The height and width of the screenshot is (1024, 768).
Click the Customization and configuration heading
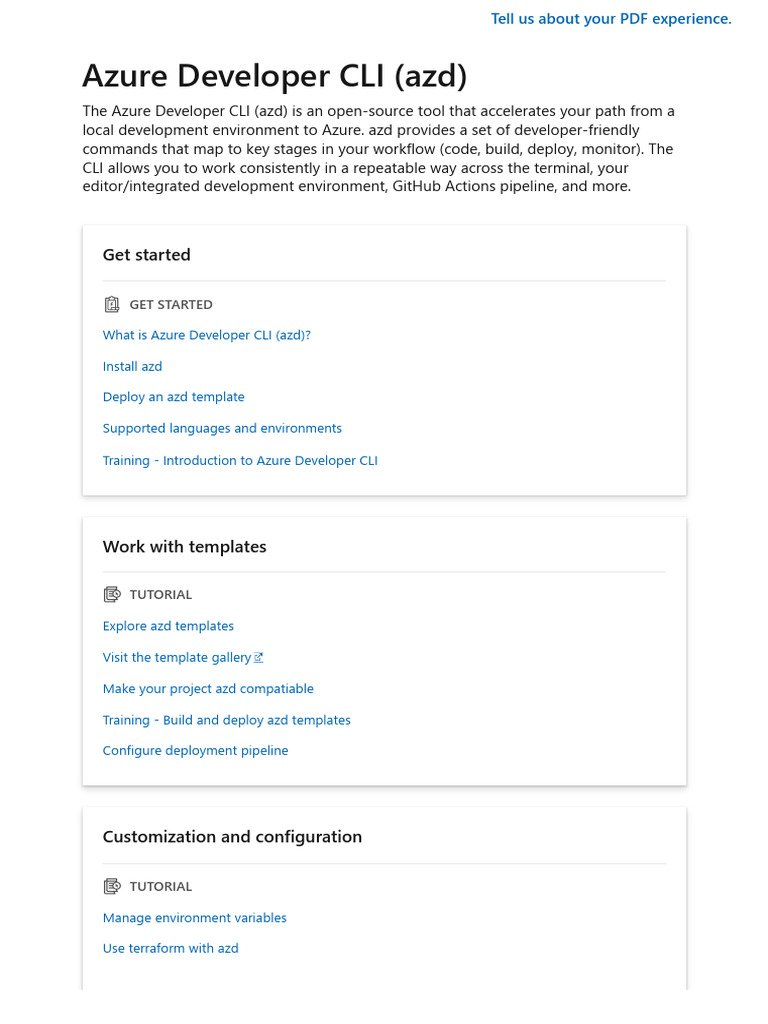point(232,837)
